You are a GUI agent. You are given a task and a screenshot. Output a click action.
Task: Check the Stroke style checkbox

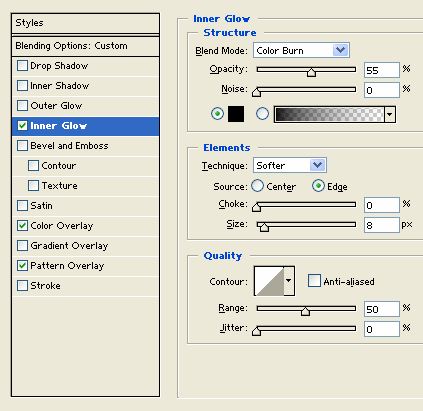22,285
